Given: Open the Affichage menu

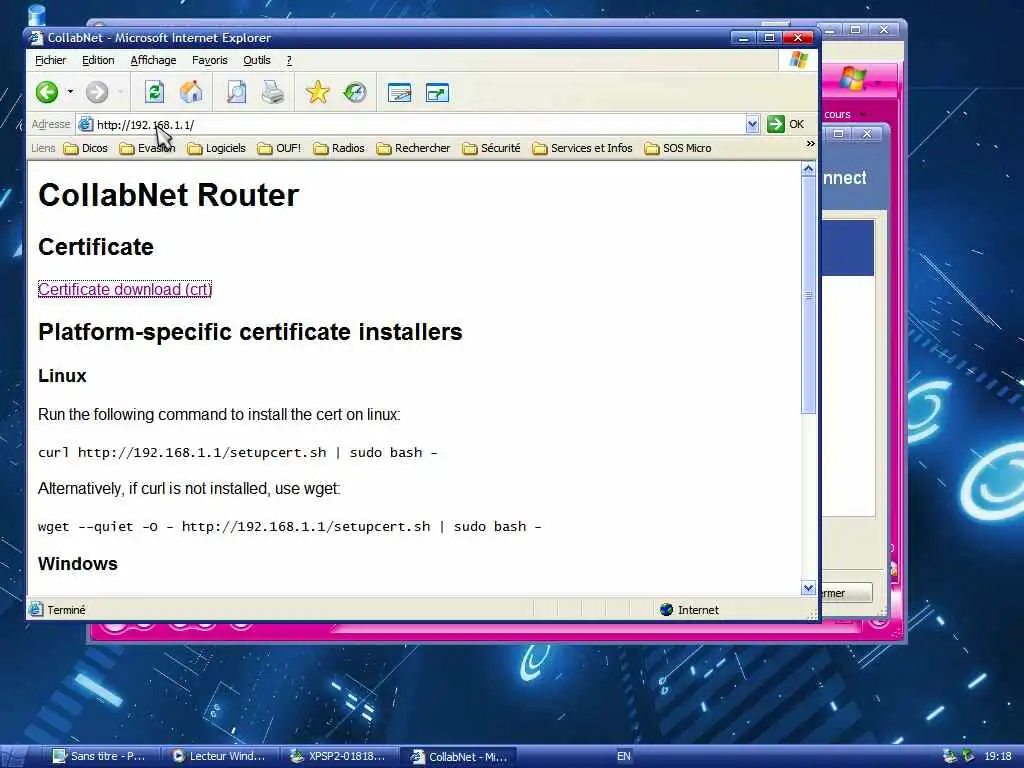Looking at the screenshot, I should (153, 60).
